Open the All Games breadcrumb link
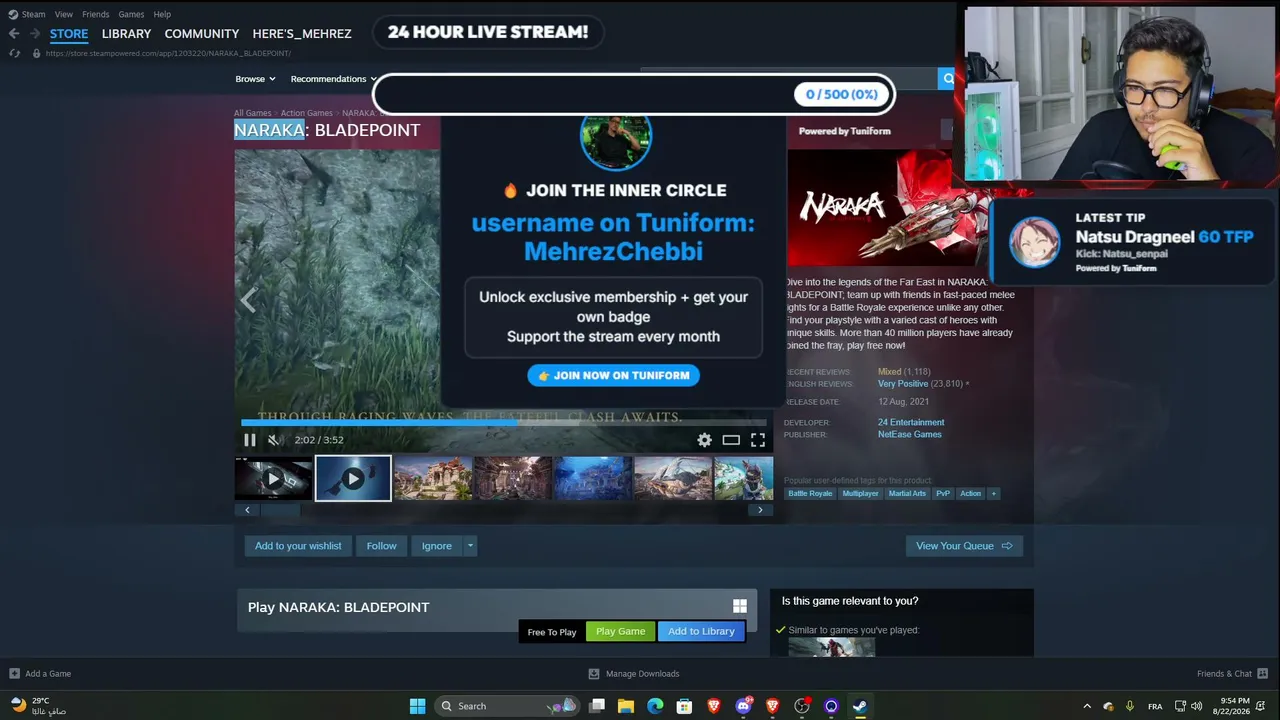1280x720 pixels. pos(253,113)
